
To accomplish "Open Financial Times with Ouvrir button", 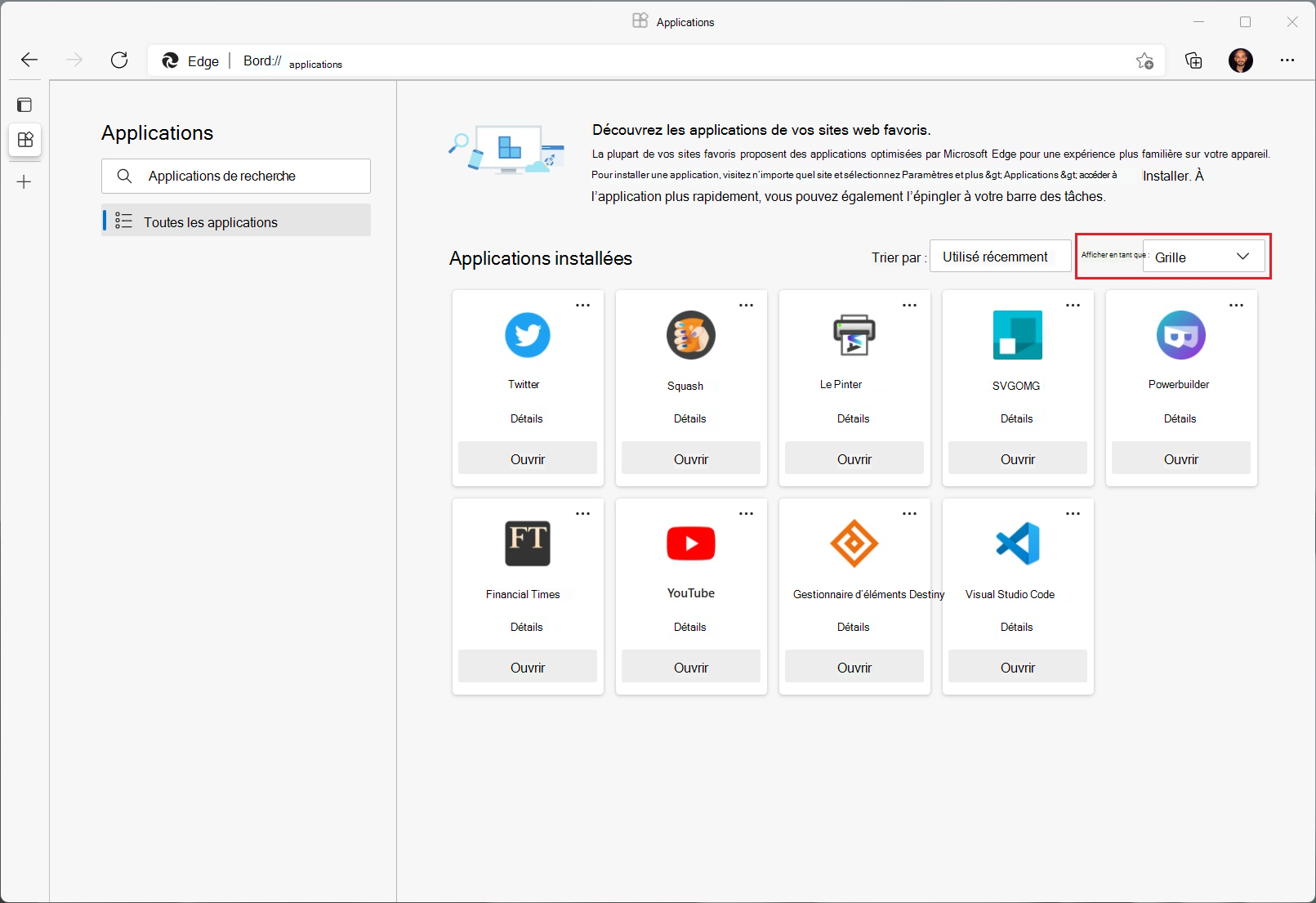I will (528, 667).
